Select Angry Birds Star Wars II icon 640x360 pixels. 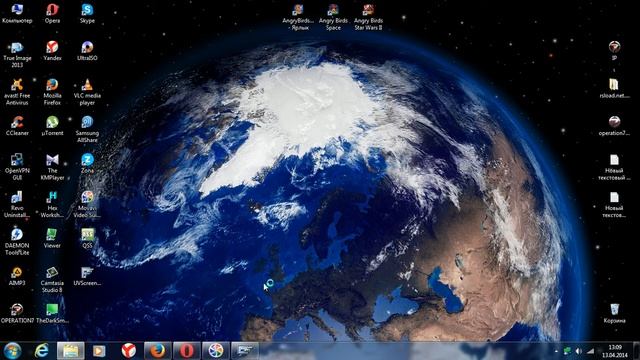[368, 16]
